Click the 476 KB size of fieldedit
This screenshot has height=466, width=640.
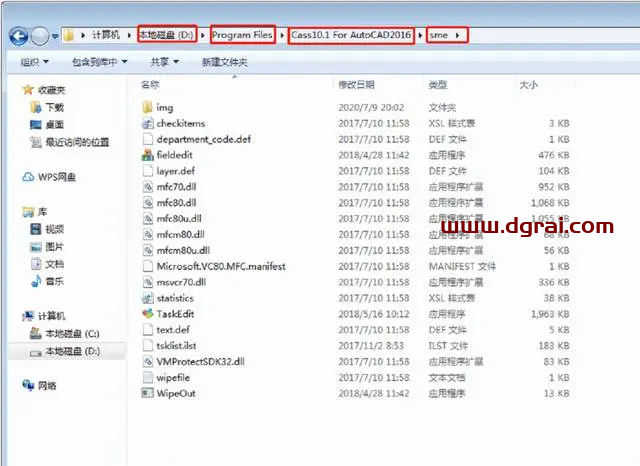554,155
